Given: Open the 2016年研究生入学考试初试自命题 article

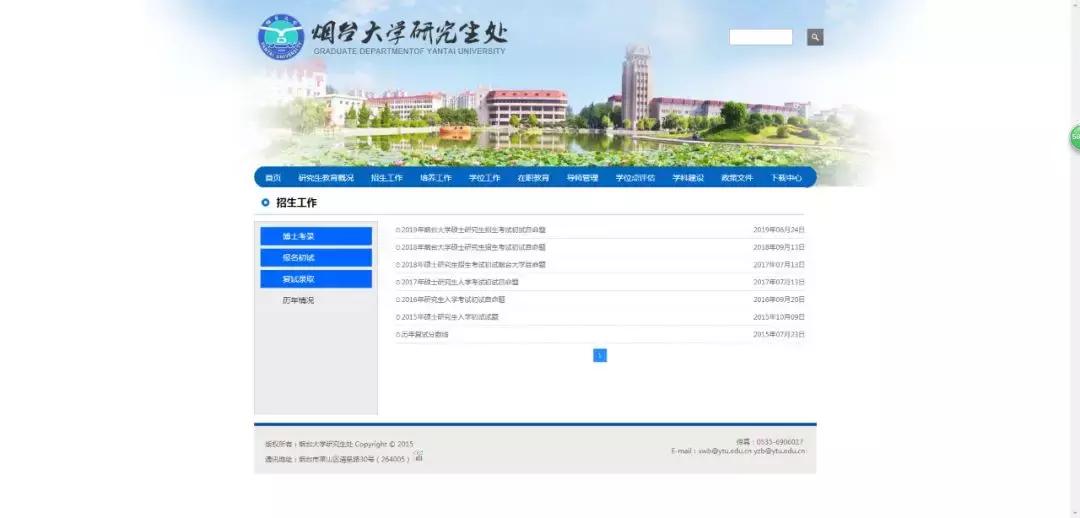Looking at the screenshot, I should (451, 300).
